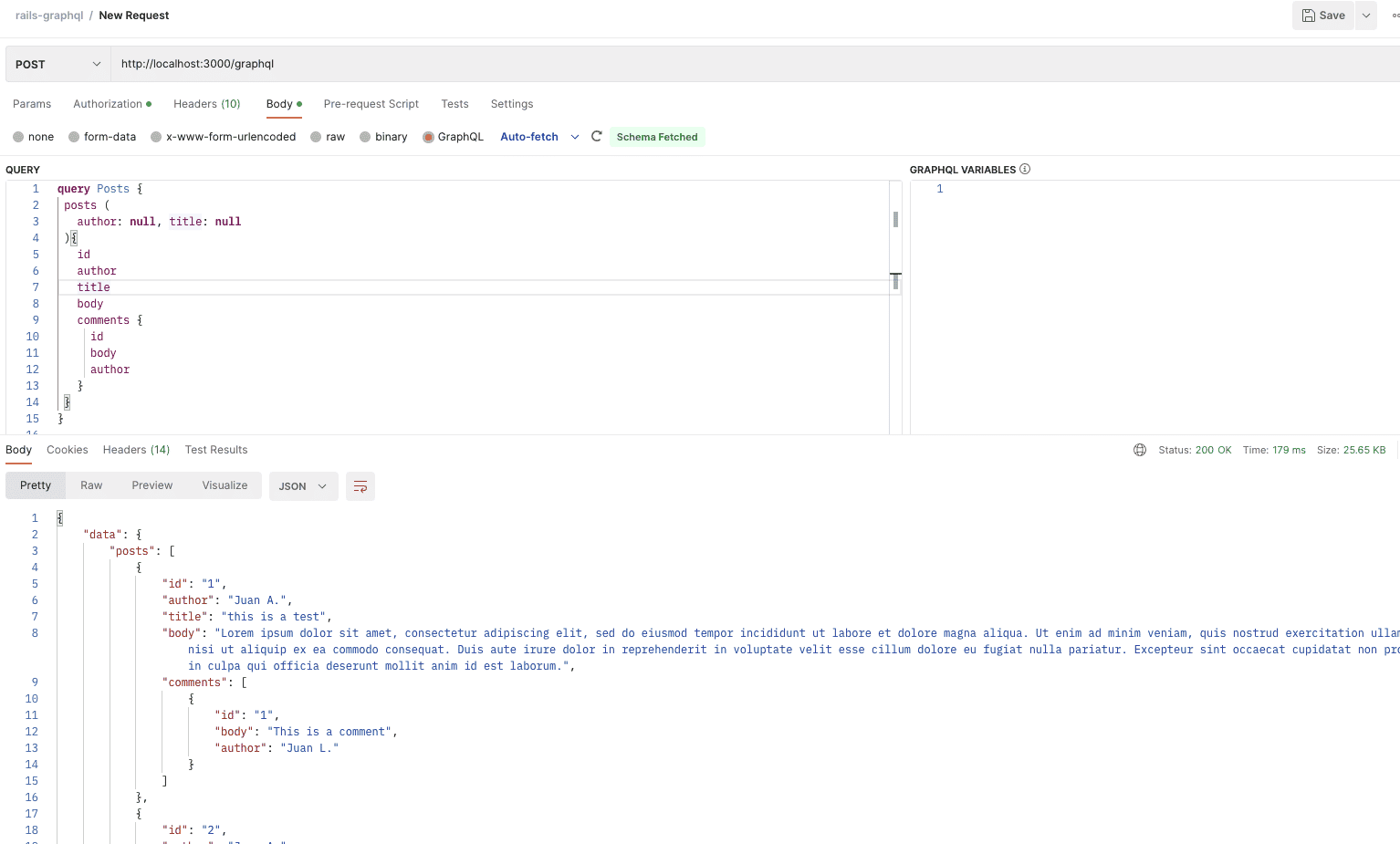This screenshot has height=844, width=1400.
Task: Select the response Body tab
Action: click(x=18, y=450)
